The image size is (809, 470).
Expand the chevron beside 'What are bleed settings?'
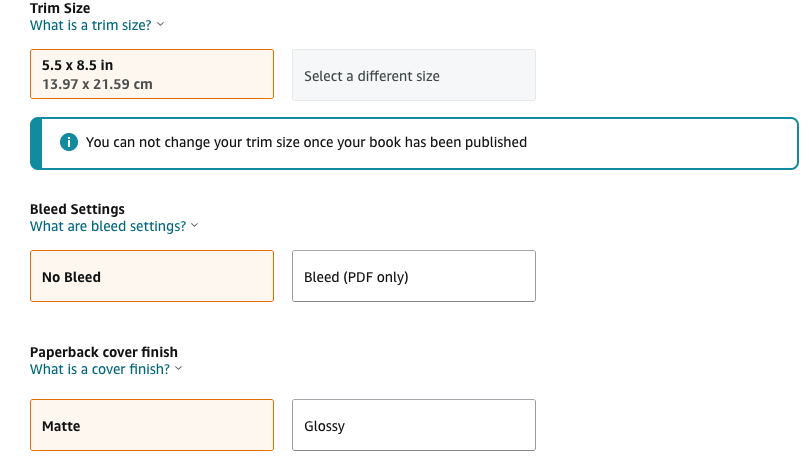point(195,225)
